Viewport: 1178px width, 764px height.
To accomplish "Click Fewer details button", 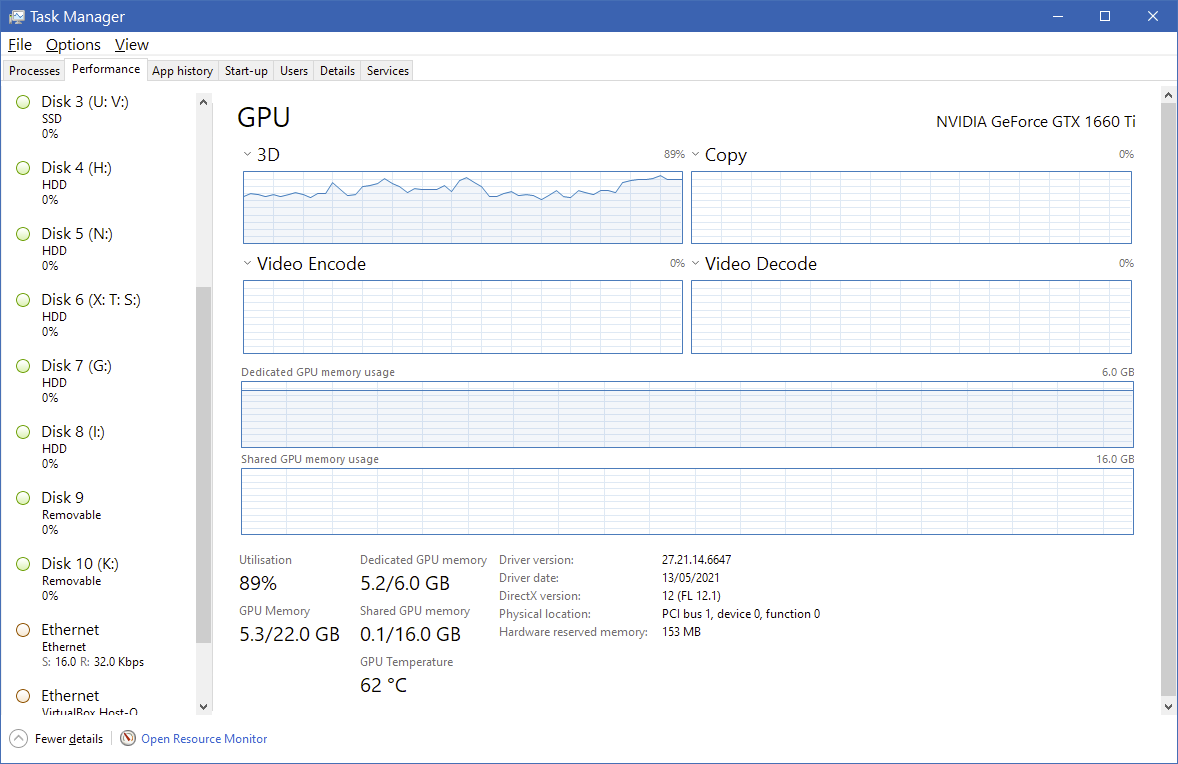I will 57,738.
